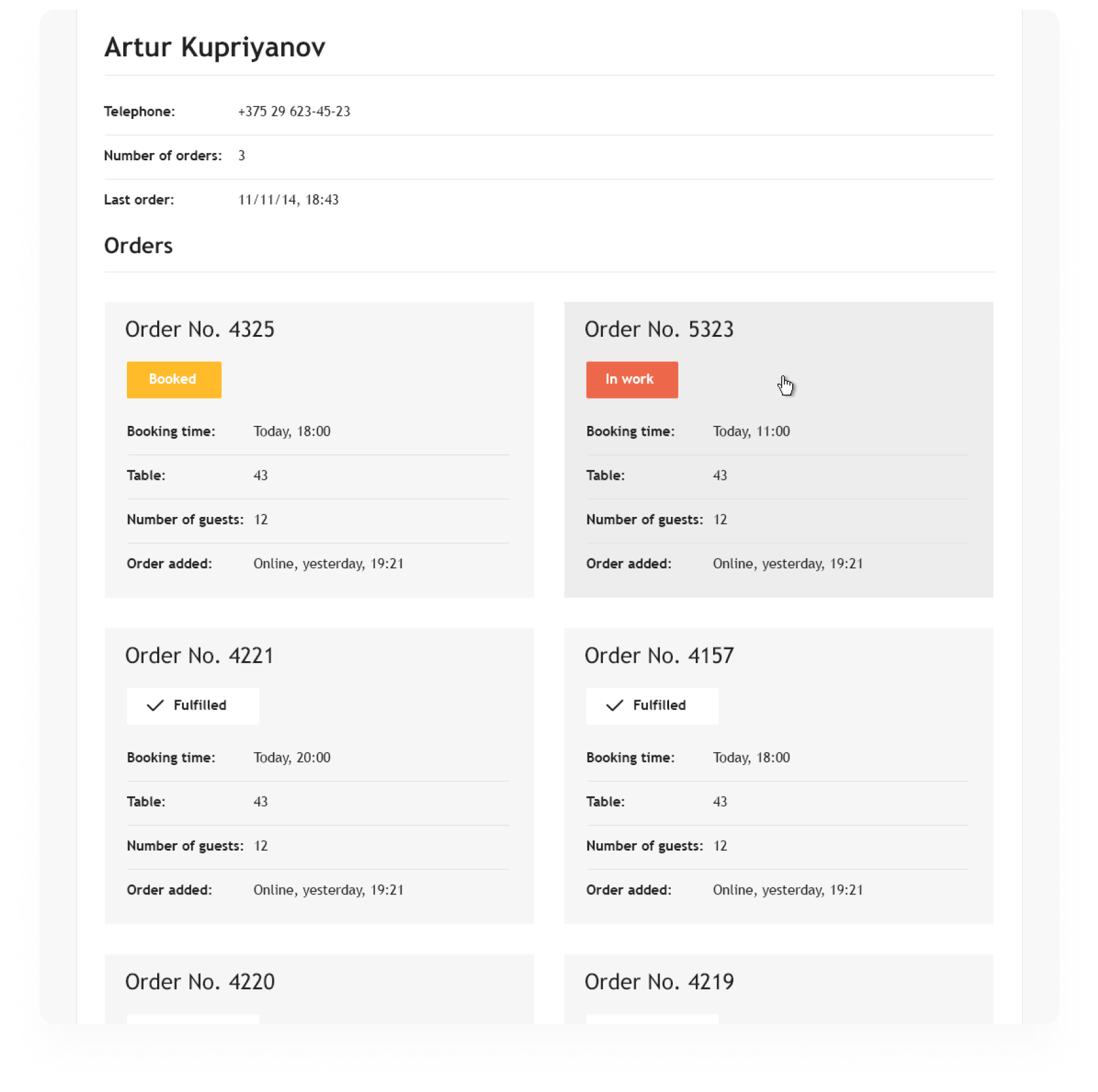Click checkmark icon in order 4221 Fulfilled badge
Image resolution: width=1098 pixels, height=1092 pixels.
click(155, 706)
